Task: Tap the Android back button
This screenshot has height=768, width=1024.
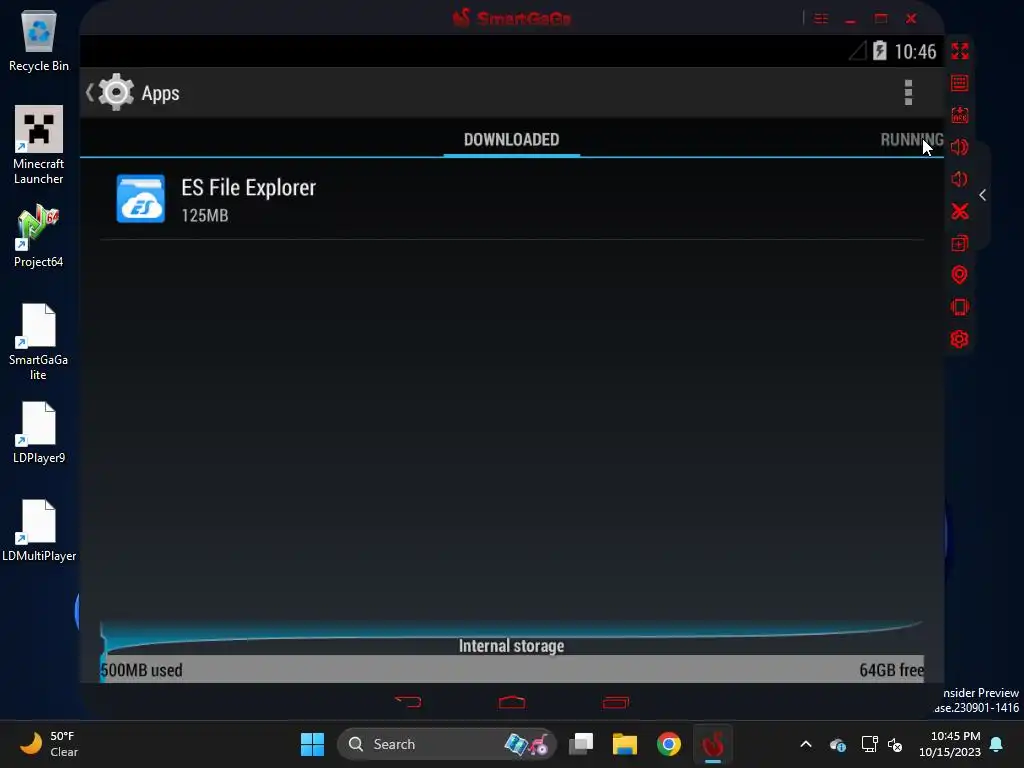Action: pos(409,702)
